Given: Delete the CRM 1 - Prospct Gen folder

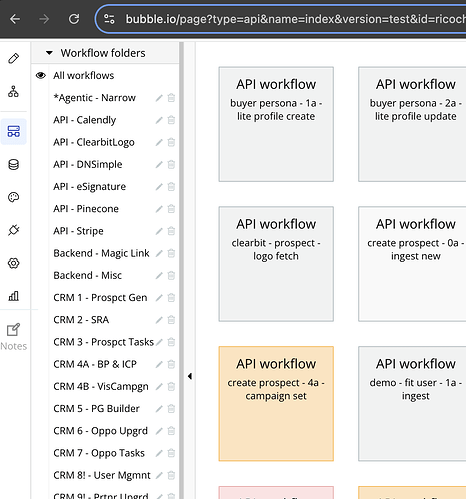Looking at the screenshot, I should (x=171, y=298).
